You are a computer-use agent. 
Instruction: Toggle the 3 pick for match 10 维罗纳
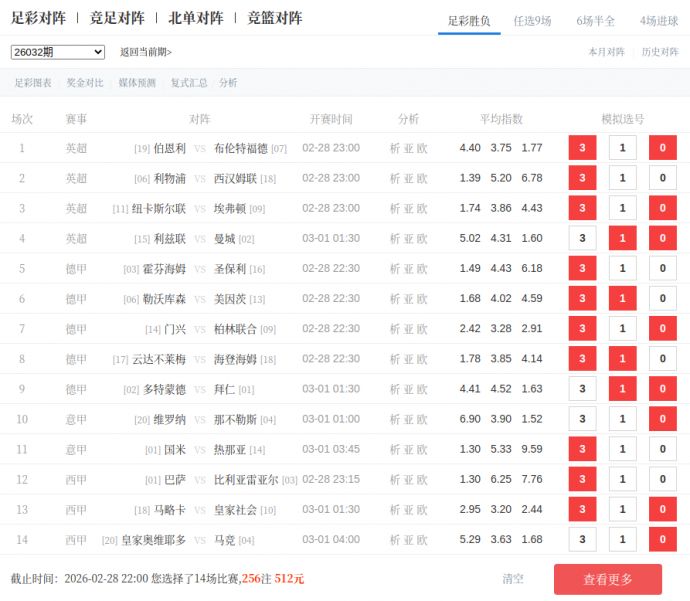[x=582, y=419]
